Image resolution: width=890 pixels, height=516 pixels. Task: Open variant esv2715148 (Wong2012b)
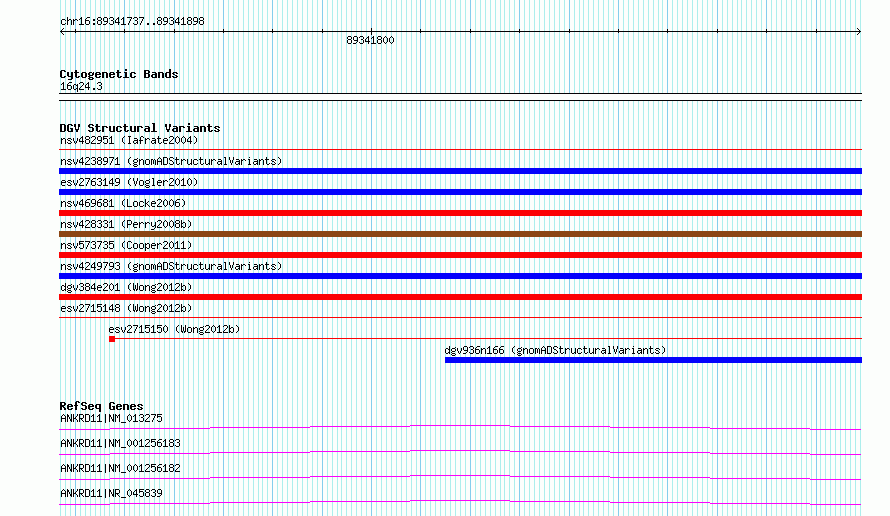[126, 308]
